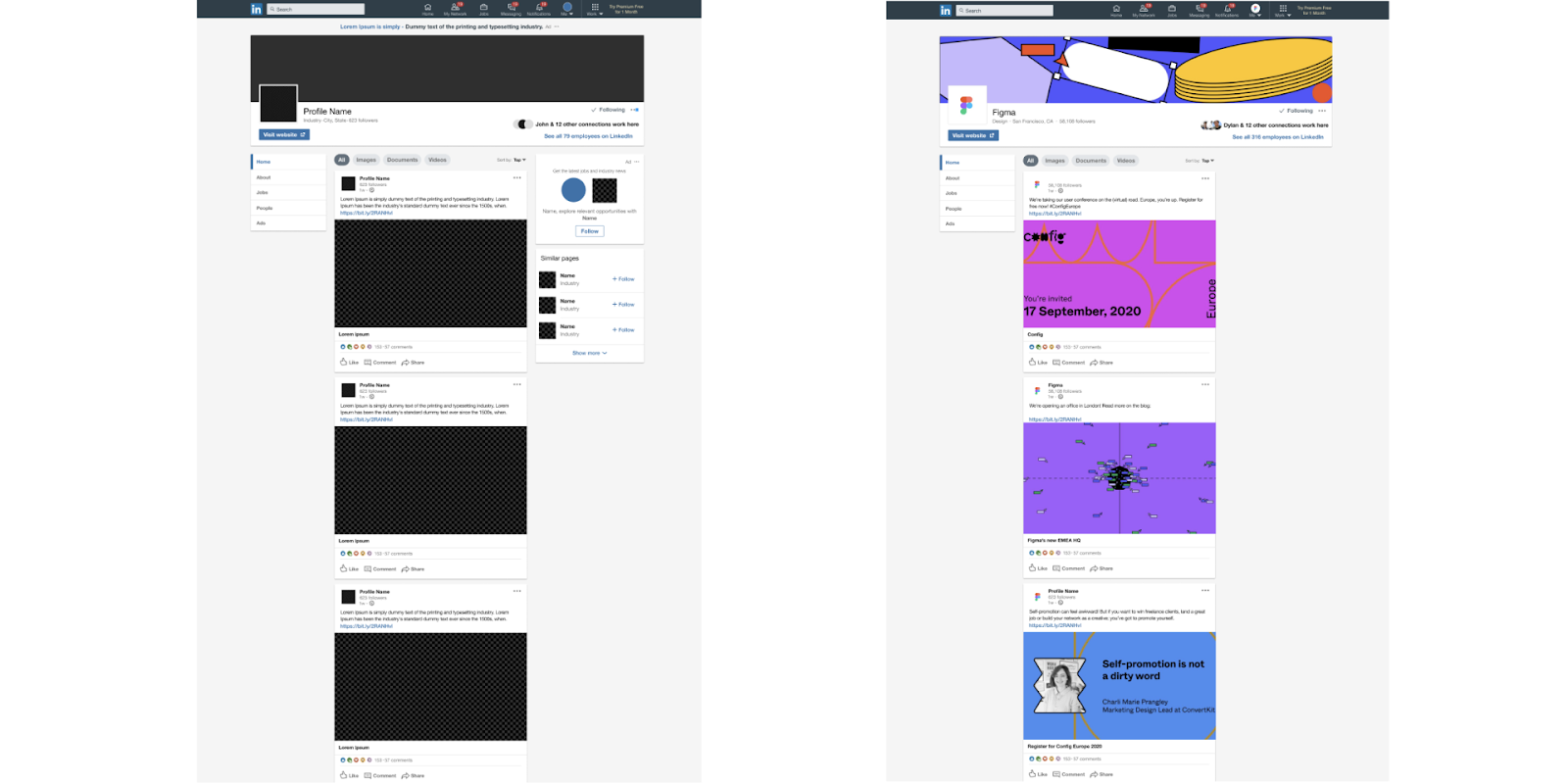This screenshot has height=784, width=1568.
Task: Open the Work apps dropdown on Figma page
Action: [x=1283, y=10]
